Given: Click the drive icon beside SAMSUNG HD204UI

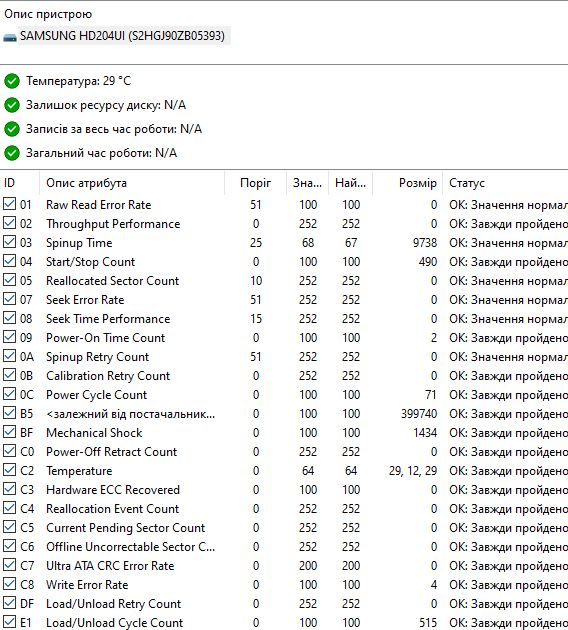Looking at the screenshot, I should point(10,37).
